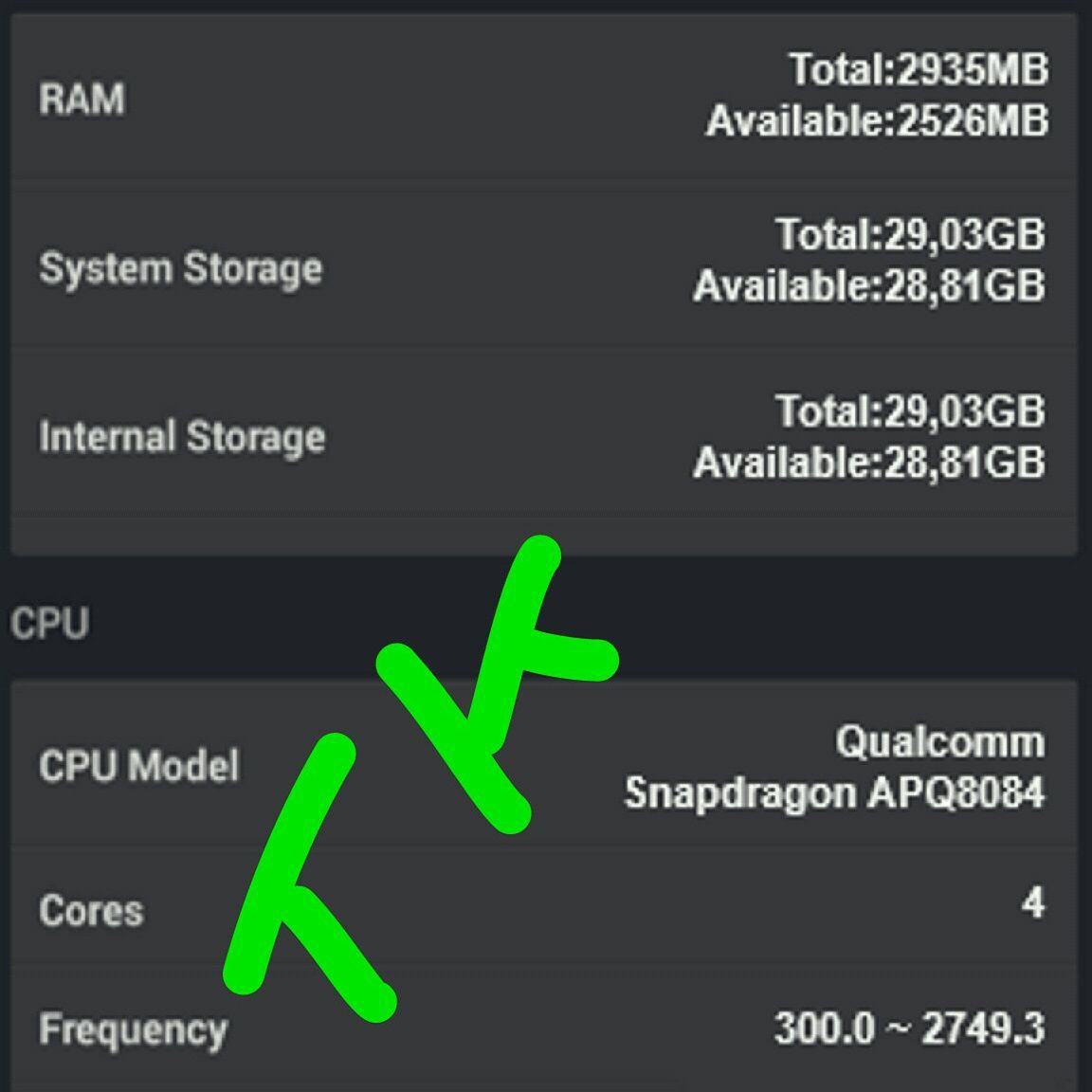Select Internal Storage total 29,03GB value
The width and height of the screenshot is (1092, 1092).
(910, 411)
